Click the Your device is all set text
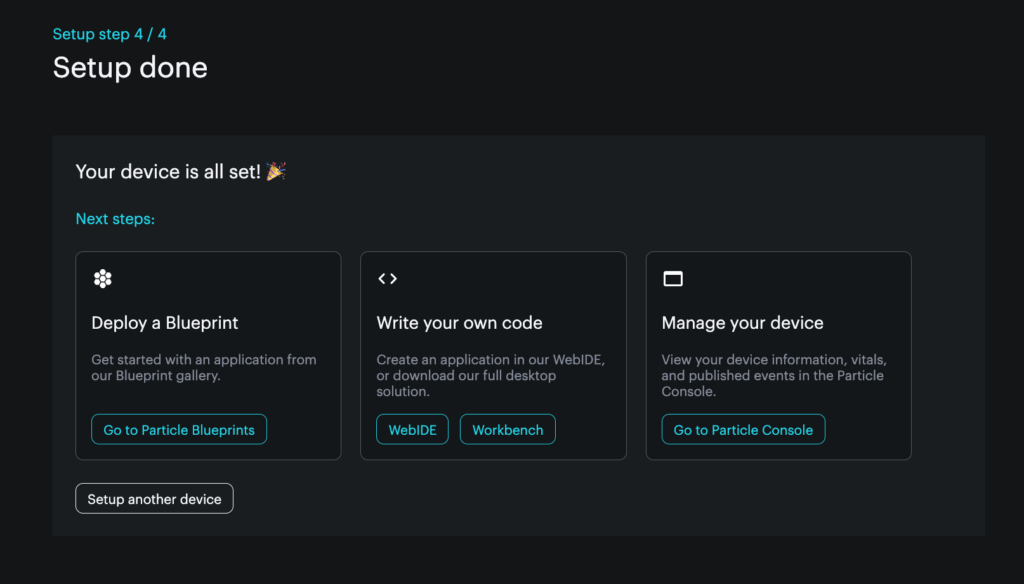1024x584 pixels. click(168, 172)
